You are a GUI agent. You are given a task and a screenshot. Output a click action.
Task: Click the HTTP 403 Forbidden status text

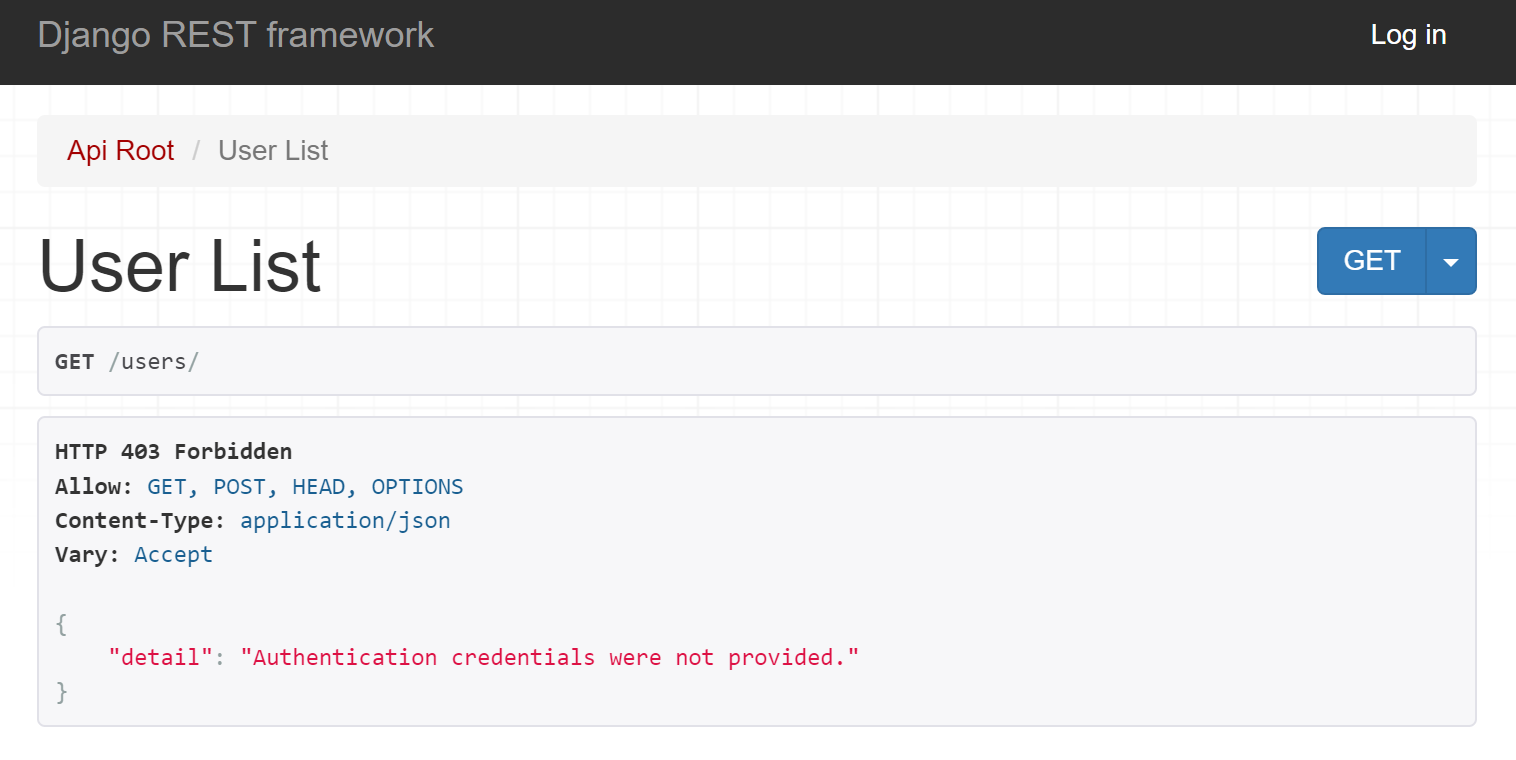click(173, 453)
